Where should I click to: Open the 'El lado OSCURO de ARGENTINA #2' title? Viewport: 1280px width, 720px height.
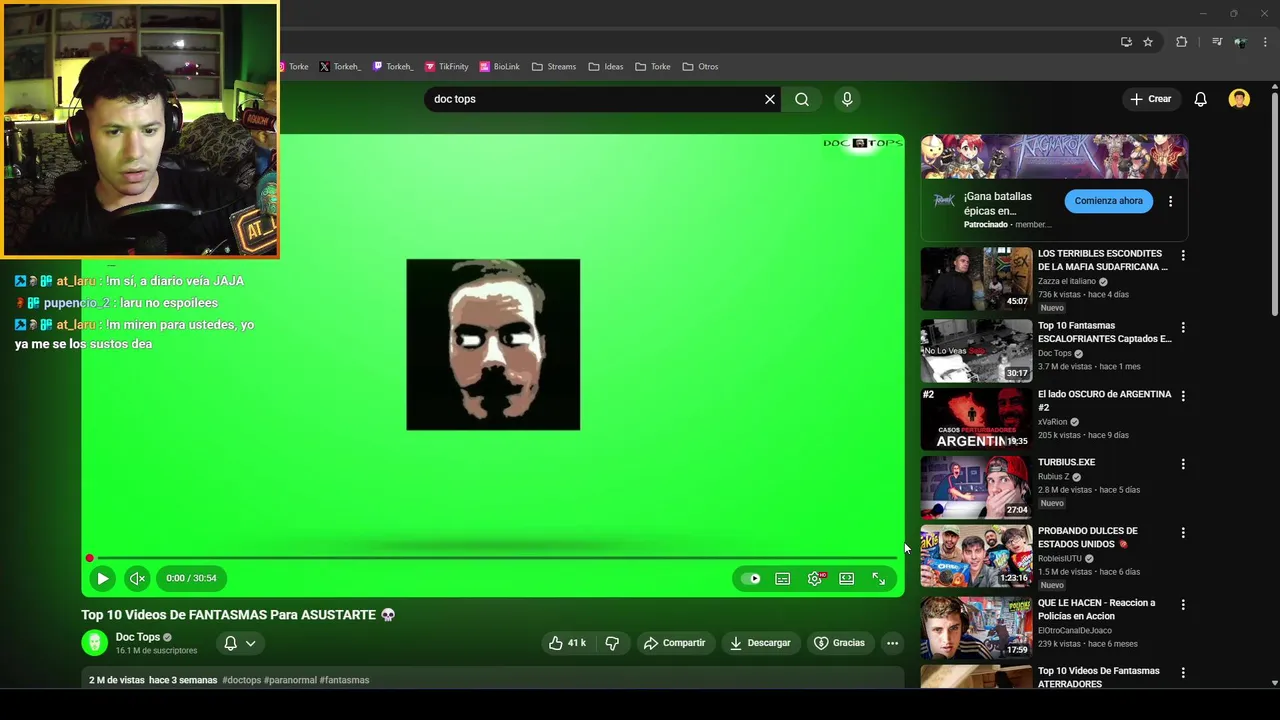(x=1104, y=400)
